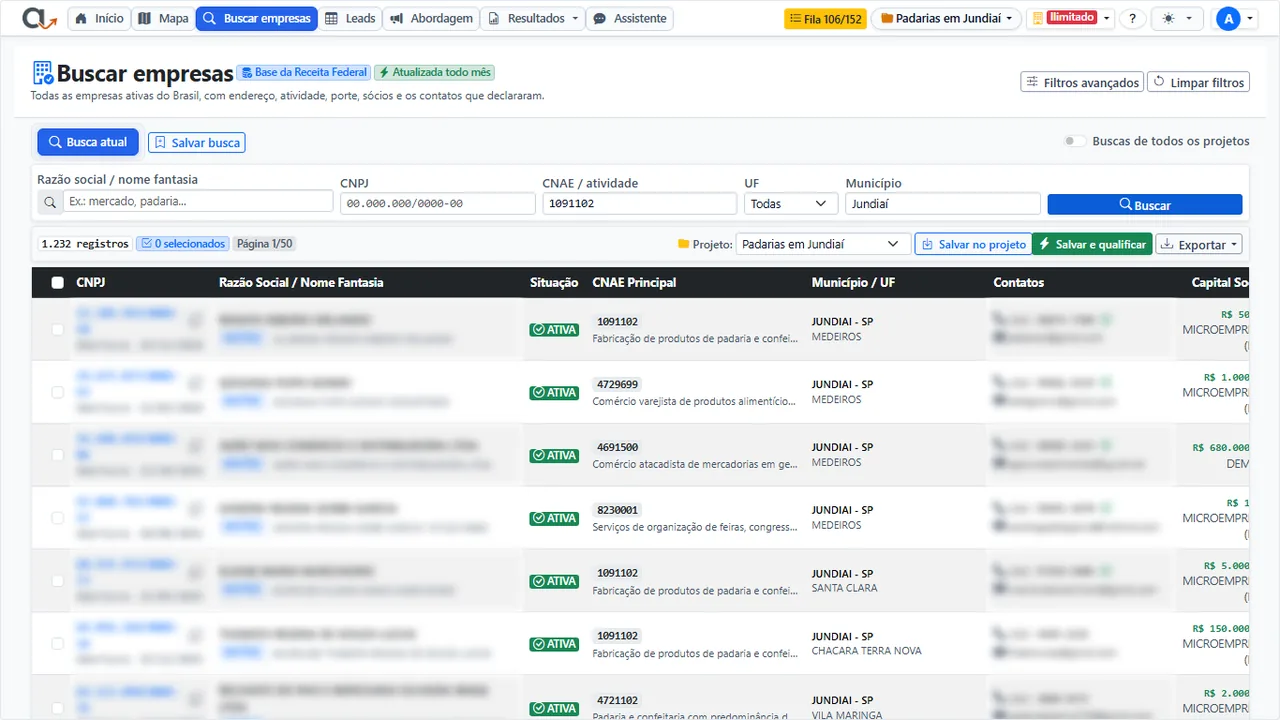Expand the Resultados menu dropdown
This screenshot has width=1280, height=720.
pyautogui.click(x=532, y=18)
